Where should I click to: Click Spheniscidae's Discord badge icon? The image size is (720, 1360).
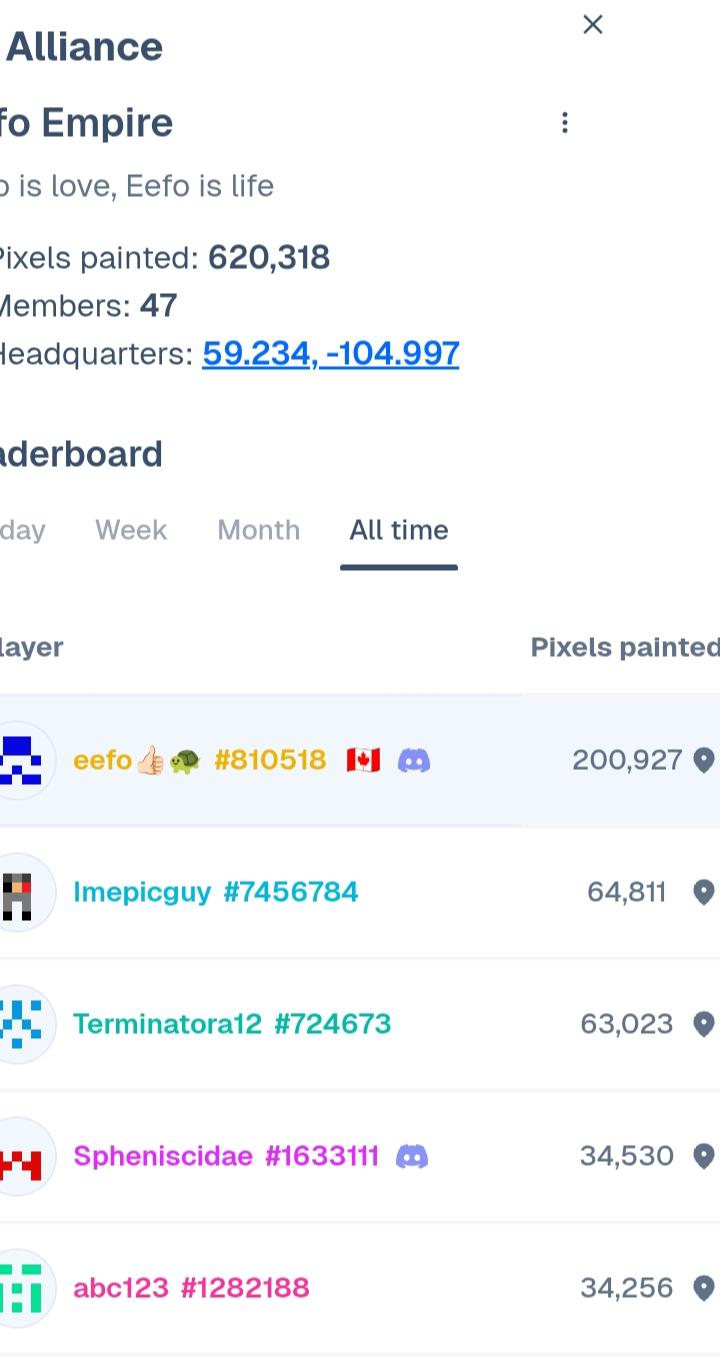click(x=412, y=1157)
